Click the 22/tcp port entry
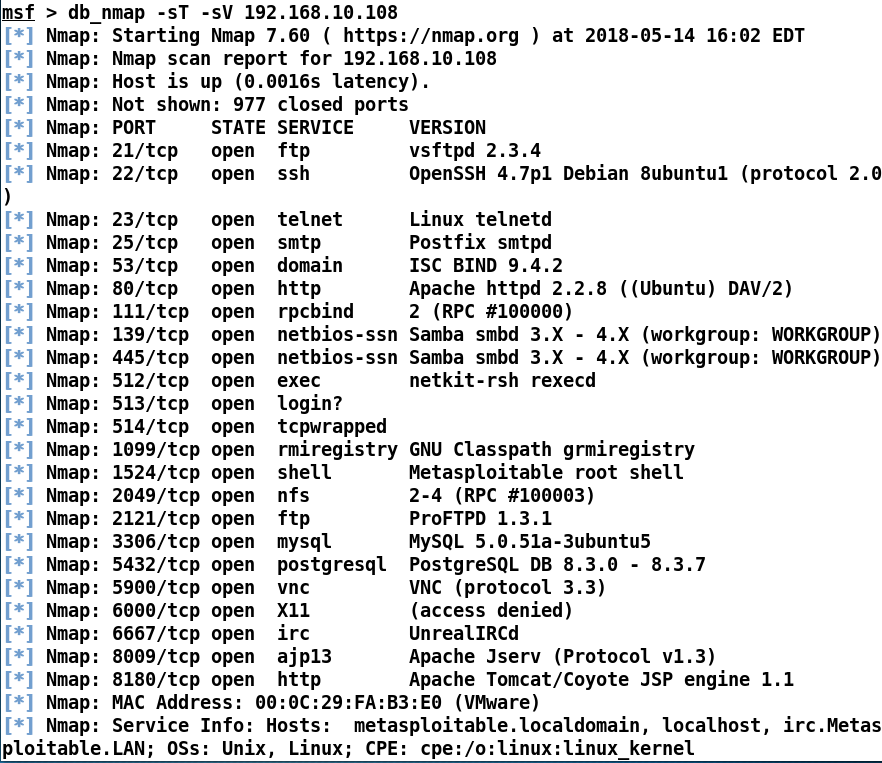 coord(145,174)
